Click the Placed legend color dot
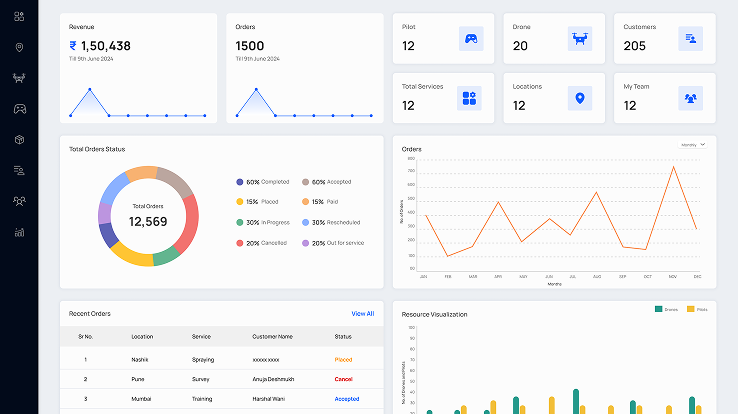Image resolution: width=738 pixels, height=414 pixels. point(240,202)
